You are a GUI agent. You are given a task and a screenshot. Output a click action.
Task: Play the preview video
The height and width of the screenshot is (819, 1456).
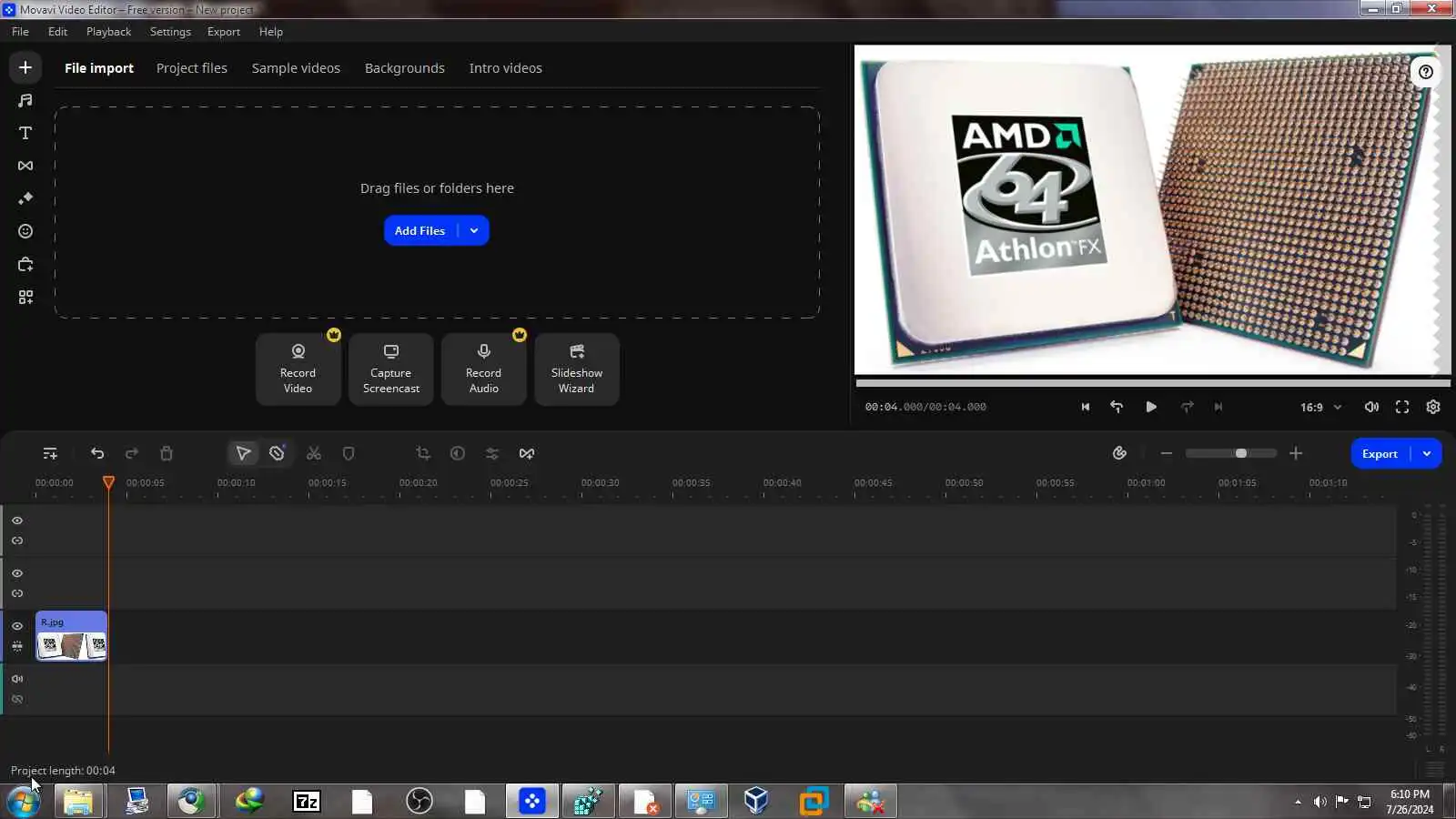coord(1151,407)
